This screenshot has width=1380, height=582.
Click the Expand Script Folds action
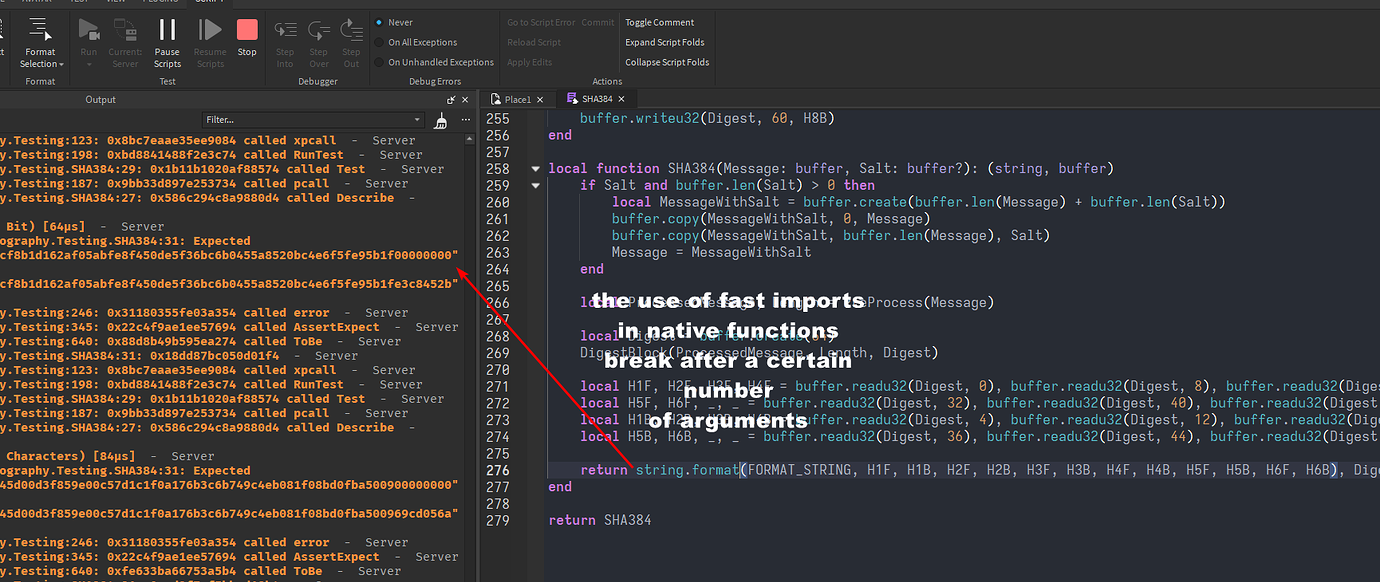coord(665,41)
